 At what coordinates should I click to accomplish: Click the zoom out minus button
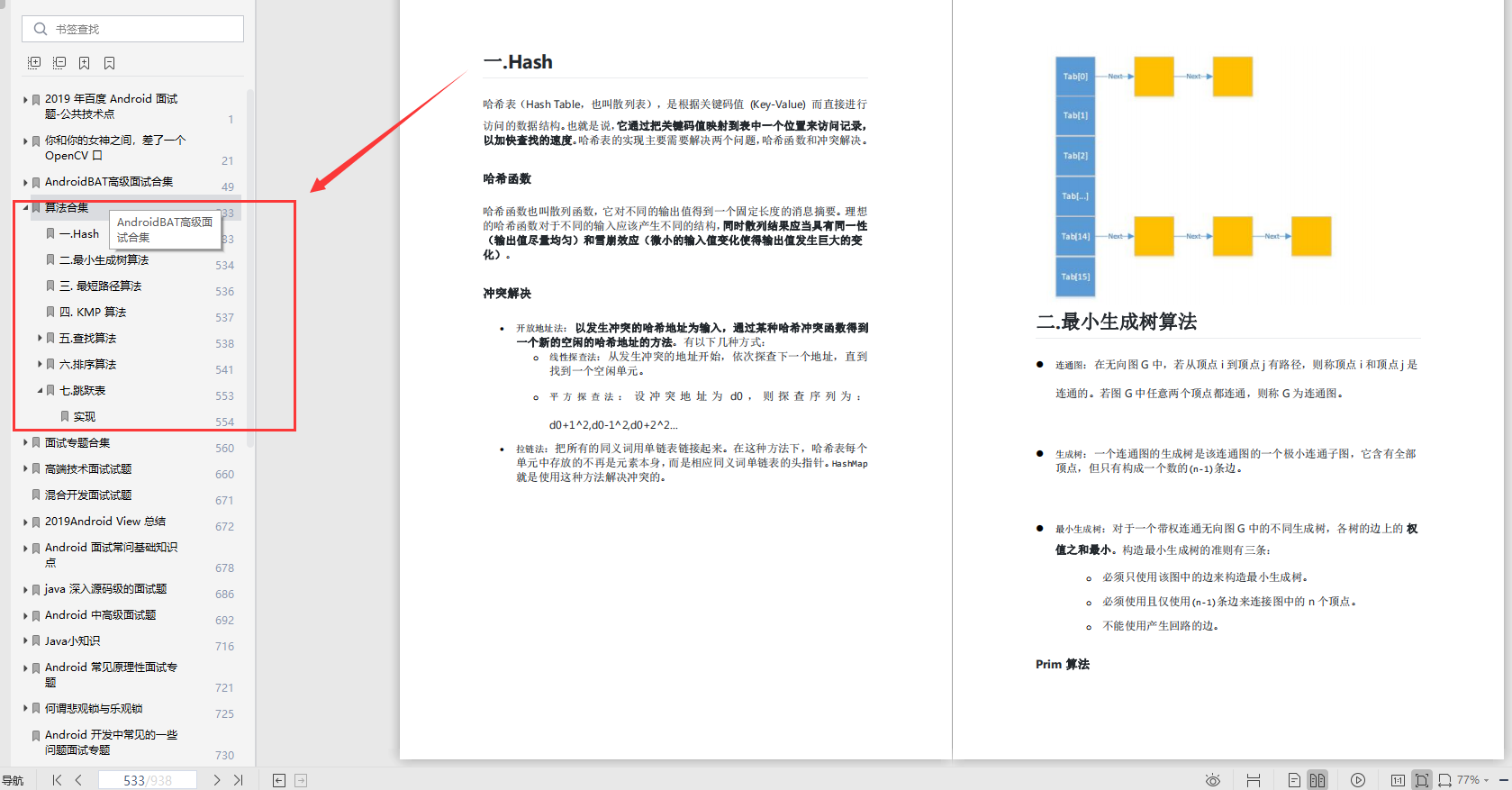1504,780
